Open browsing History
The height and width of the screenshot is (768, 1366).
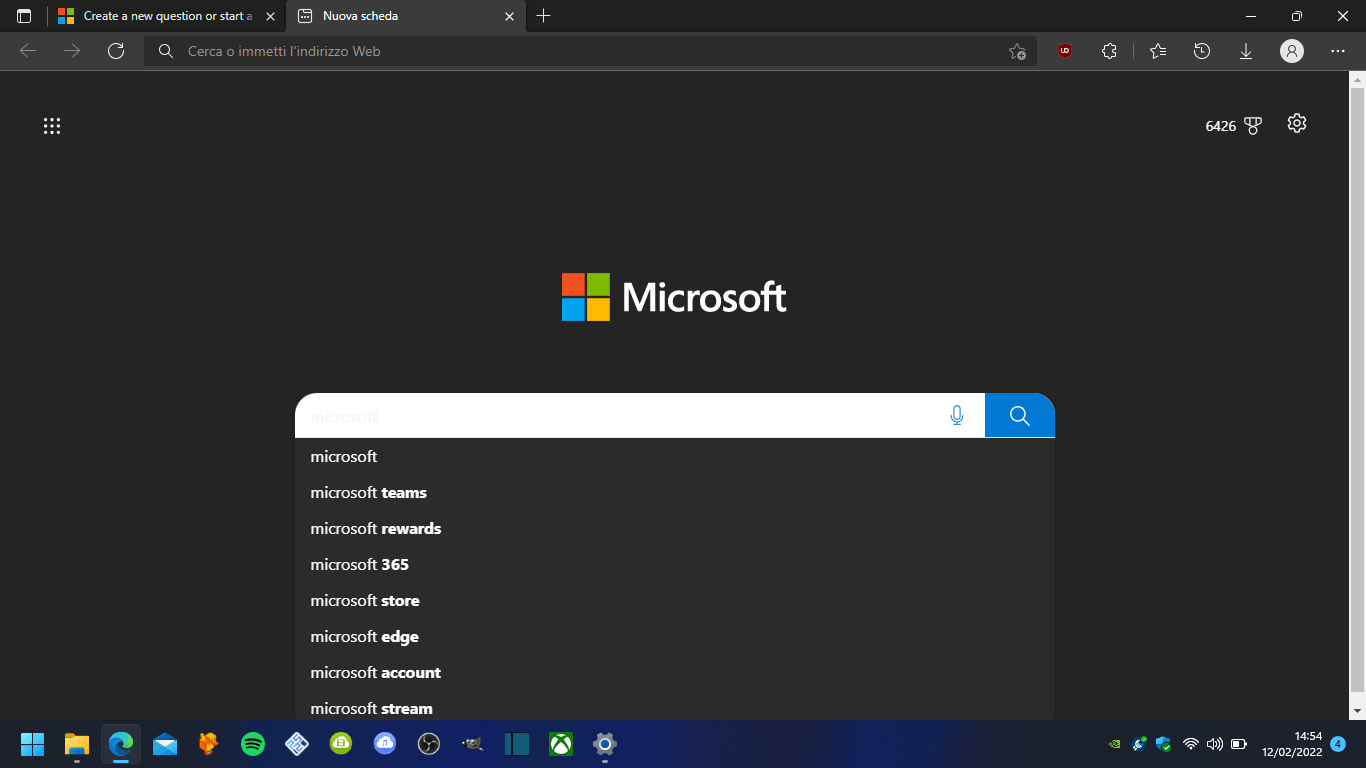tap(1202, 51)
